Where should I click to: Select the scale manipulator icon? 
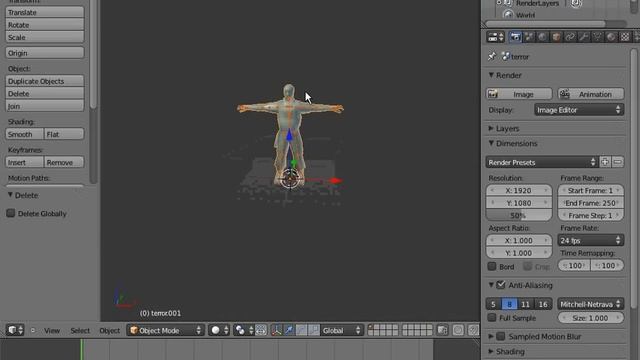pos(313,330)
